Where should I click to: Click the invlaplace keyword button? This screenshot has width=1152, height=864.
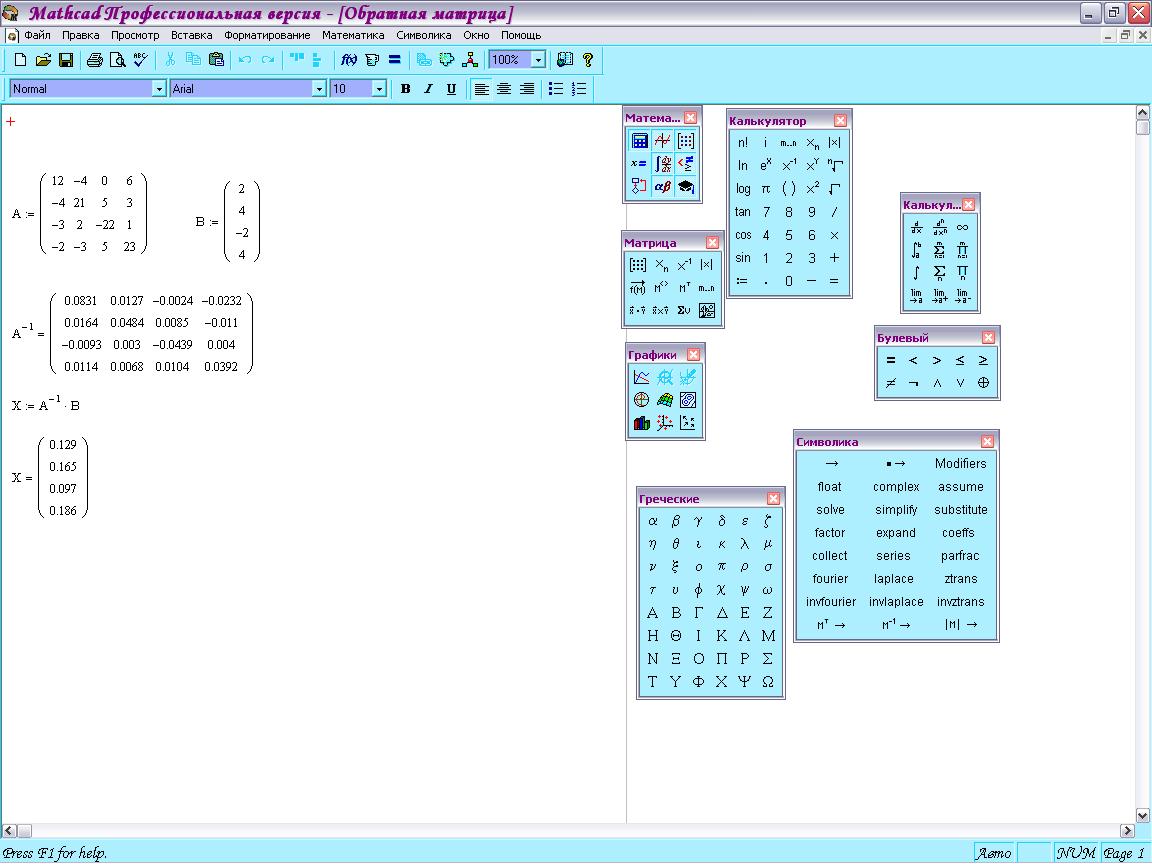896,602
